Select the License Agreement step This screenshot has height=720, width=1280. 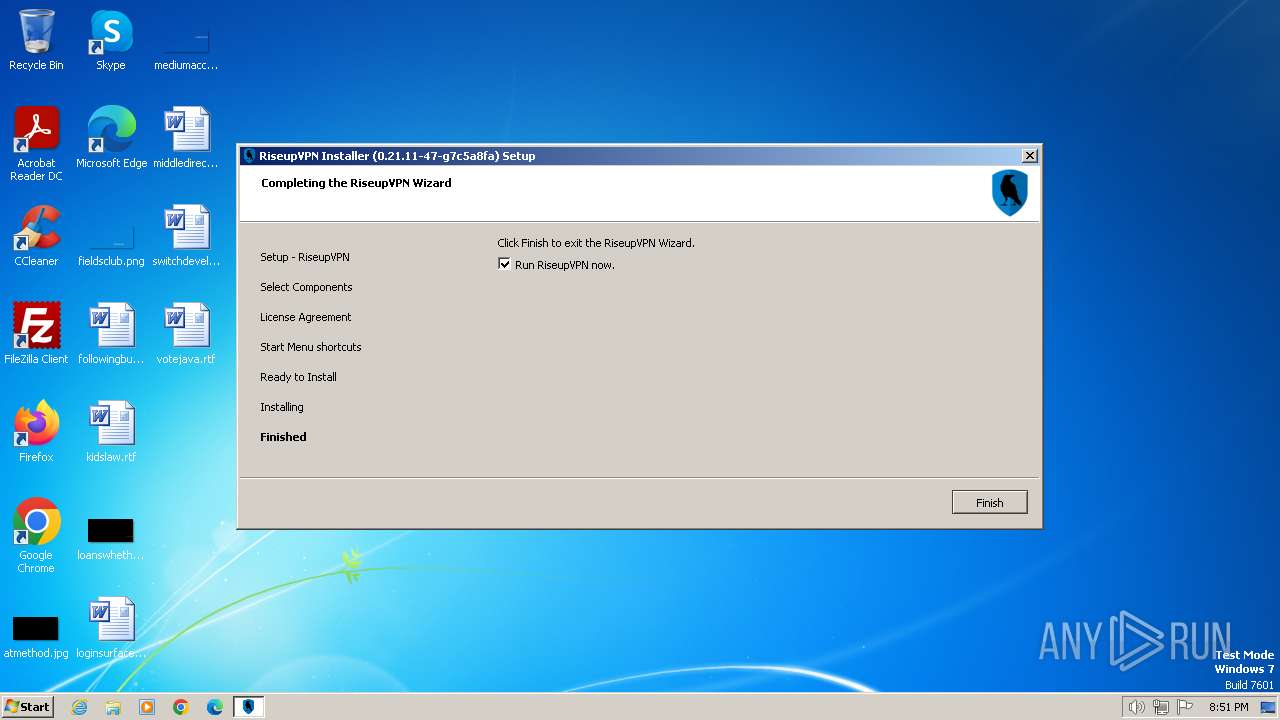click(306, 317)
